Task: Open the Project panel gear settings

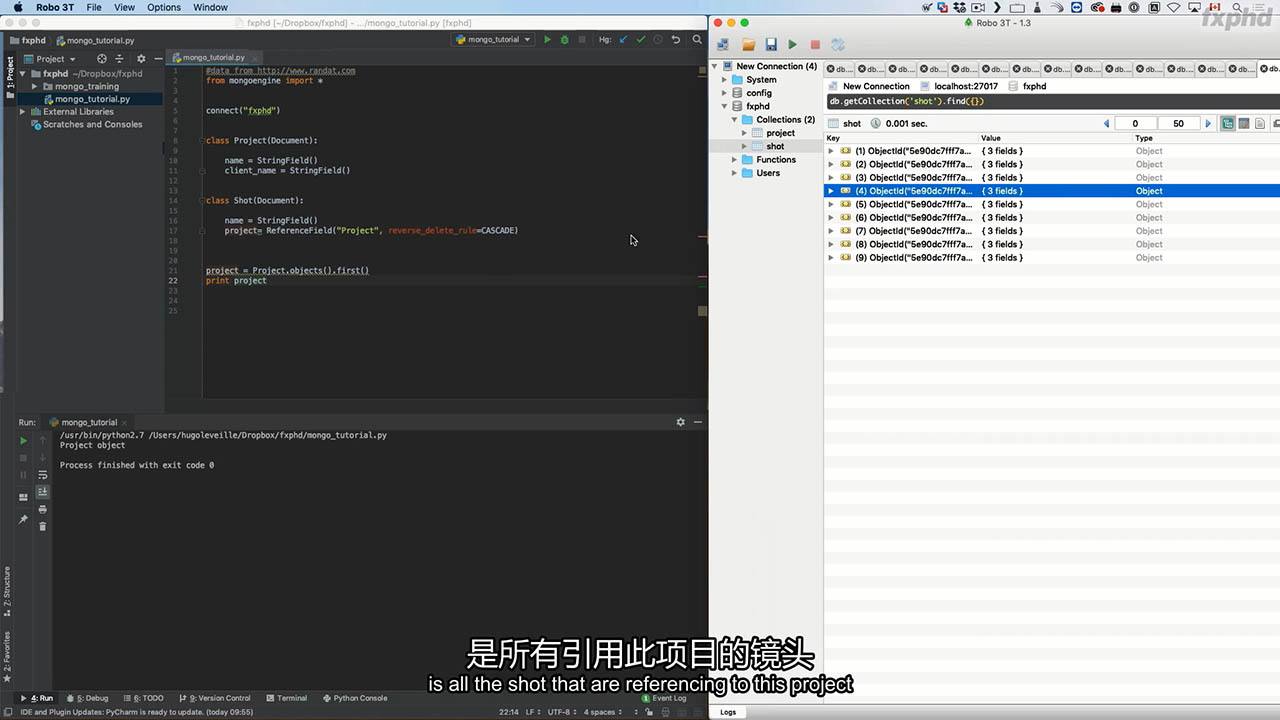Action: pyautogui.click(x=141, y=59)
